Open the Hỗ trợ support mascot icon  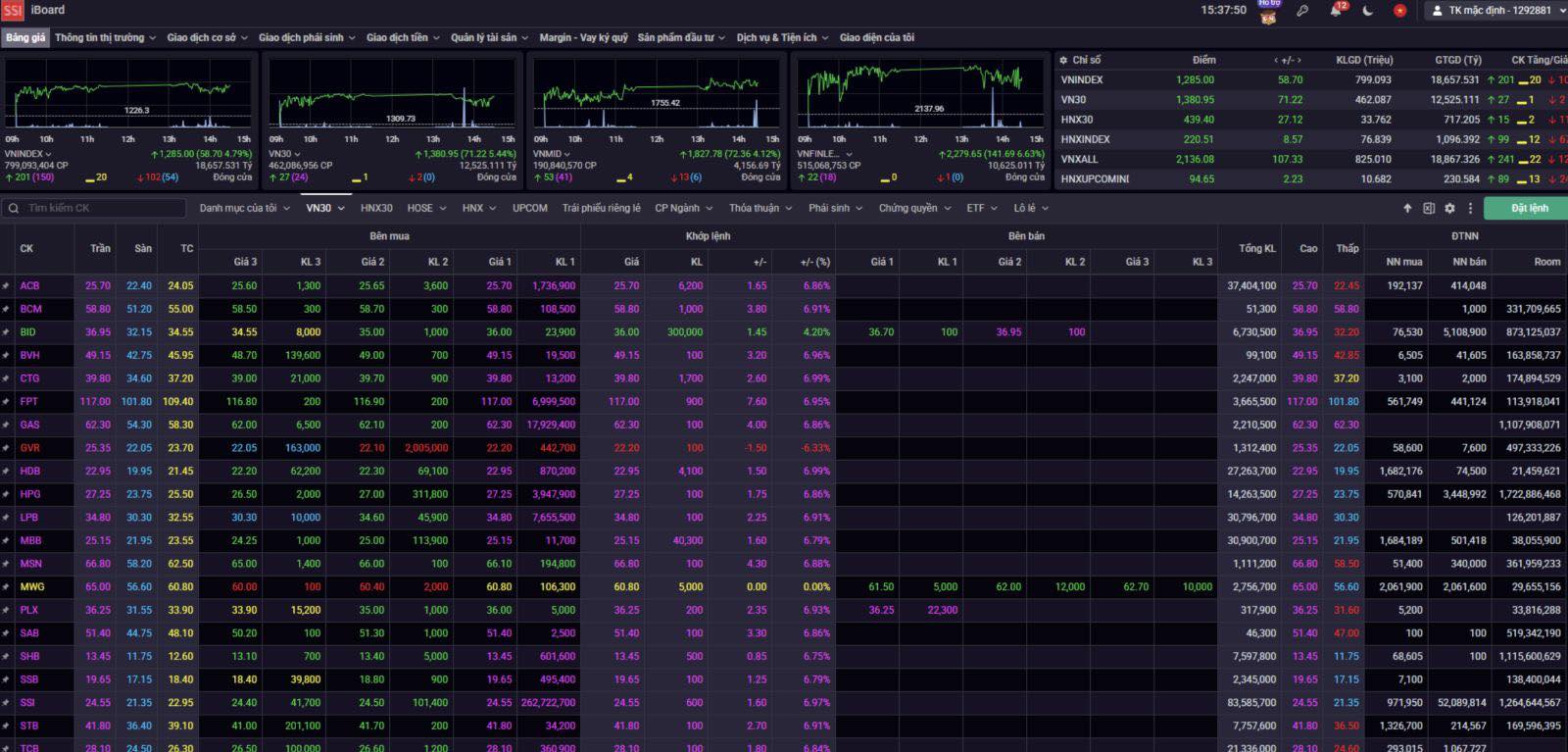[1269, 13]
